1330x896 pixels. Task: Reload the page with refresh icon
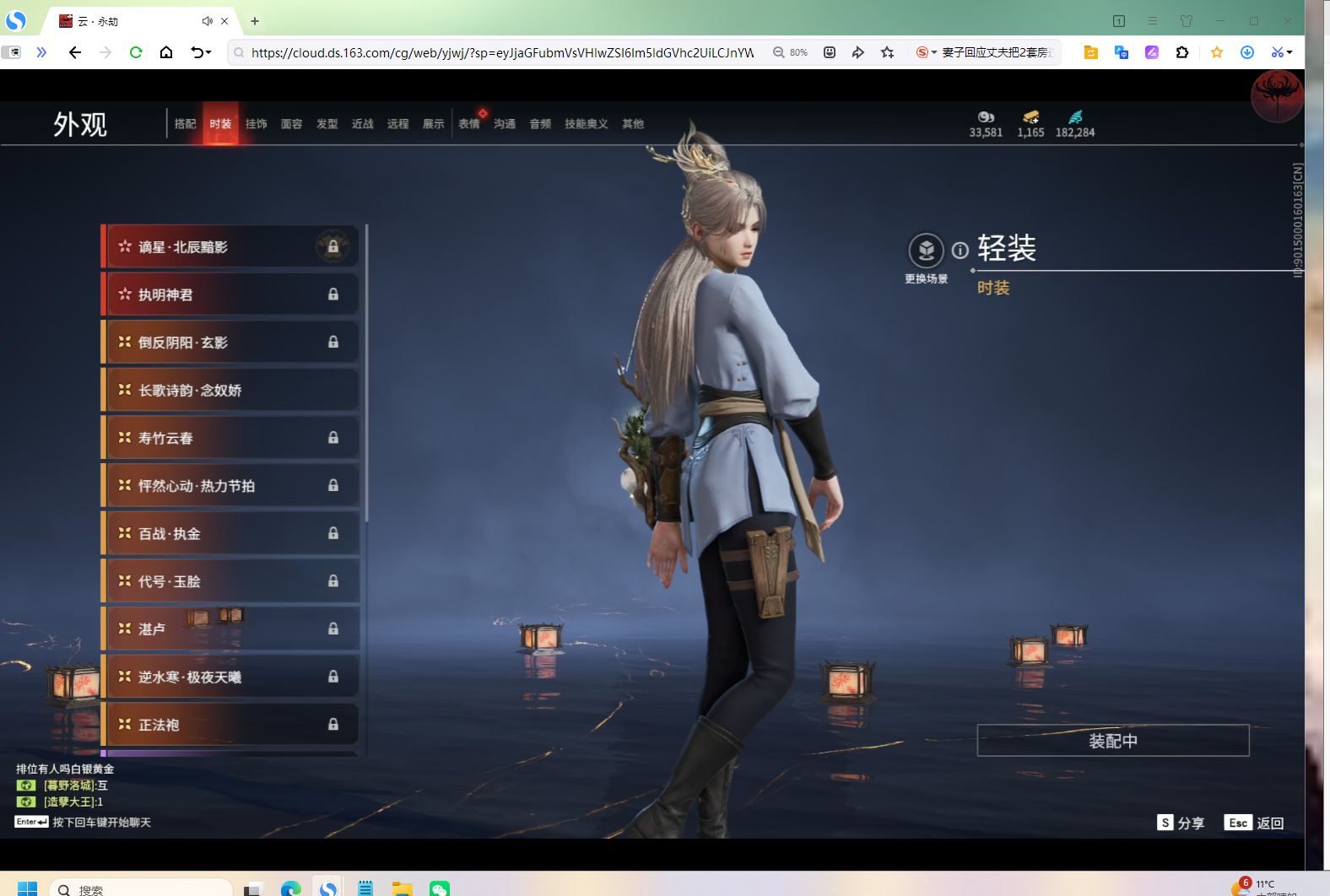[x=135, y=52]
